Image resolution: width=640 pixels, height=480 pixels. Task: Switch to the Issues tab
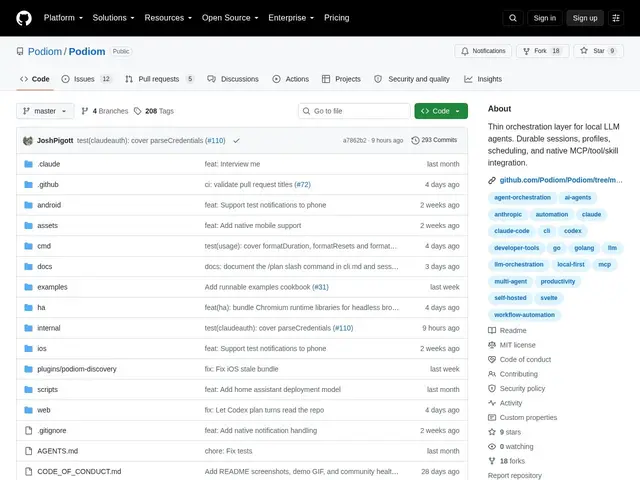(x=86, y=79)
